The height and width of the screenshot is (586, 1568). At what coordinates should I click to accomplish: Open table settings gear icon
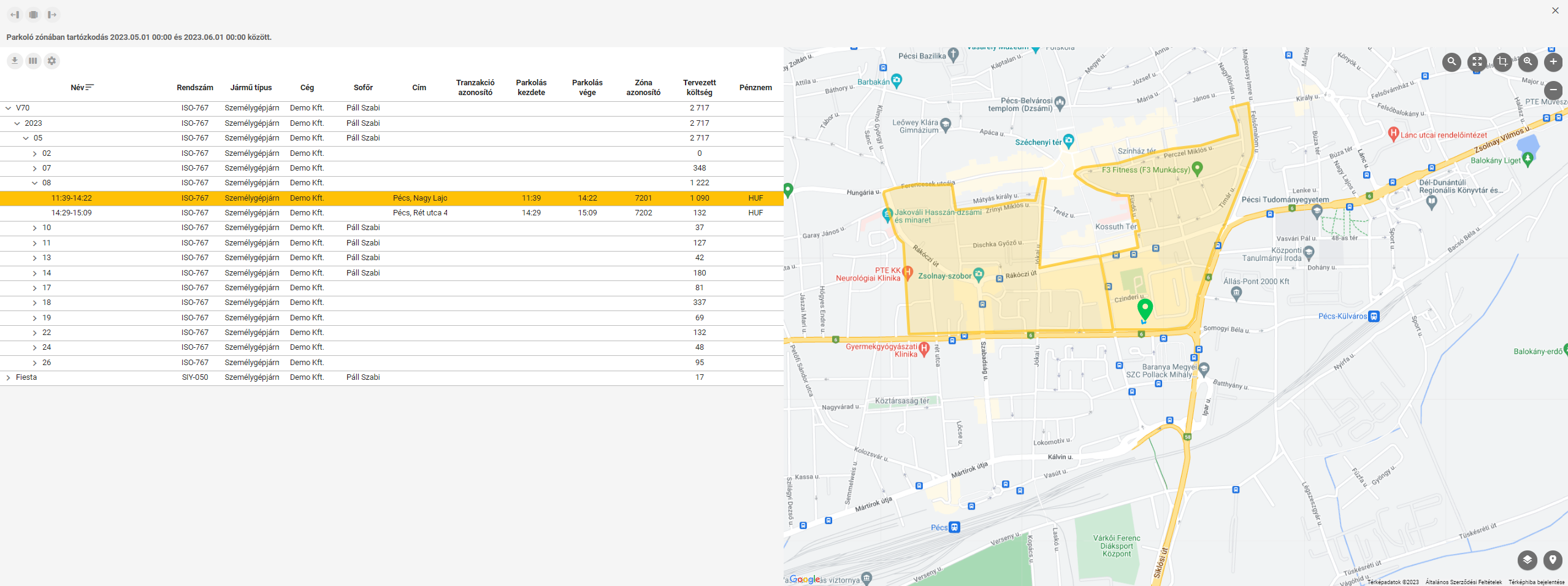click(x=52, y=61)
